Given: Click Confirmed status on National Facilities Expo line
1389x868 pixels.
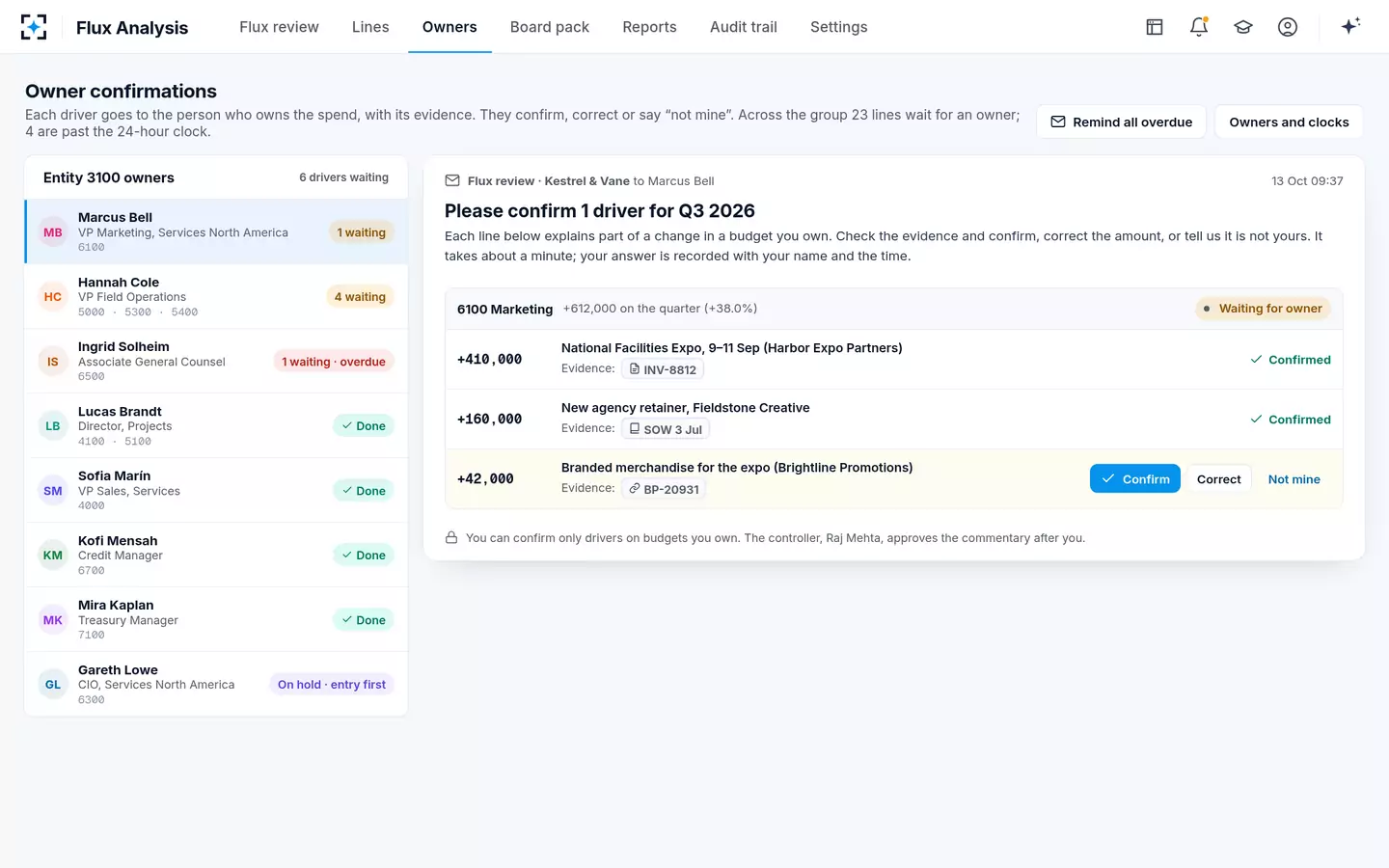Looking at the screenshot, I should 1291,360.
